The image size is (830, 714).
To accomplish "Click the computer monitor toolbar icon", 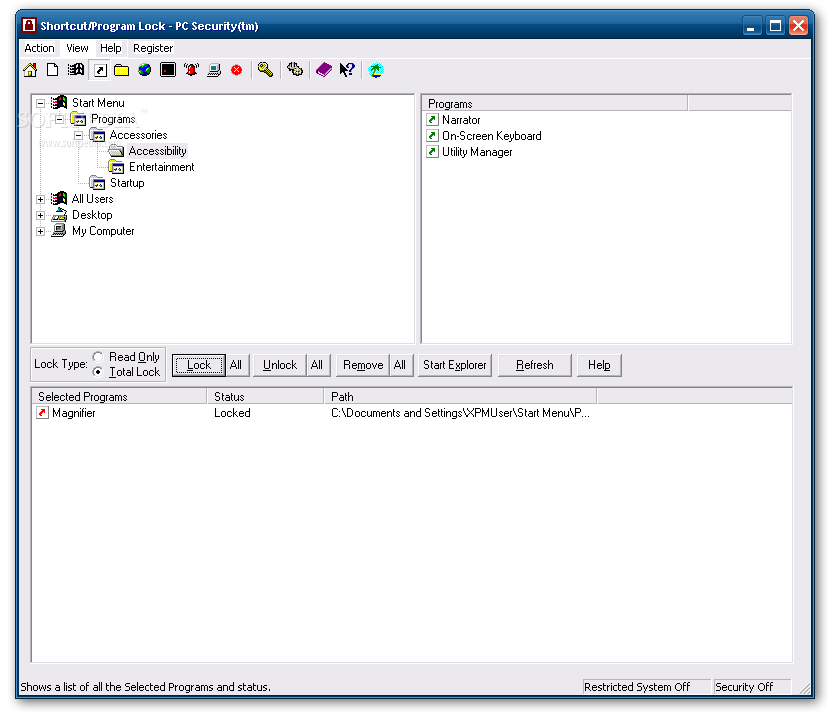I will (x=214, y=70).
